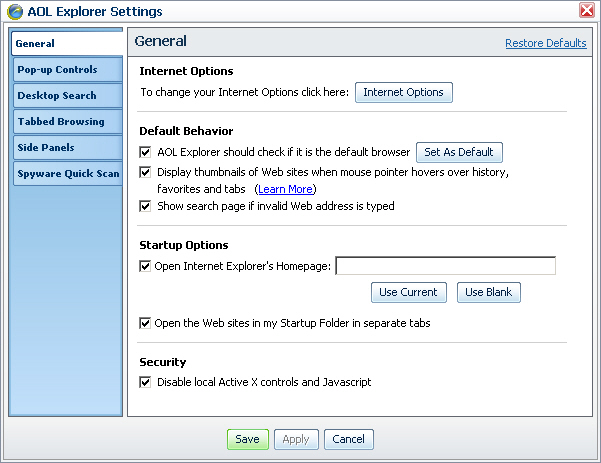The height and width of the screenshot is (463, 601).
Task: Click the Restore Defaults link
Action: pos(545,43)
